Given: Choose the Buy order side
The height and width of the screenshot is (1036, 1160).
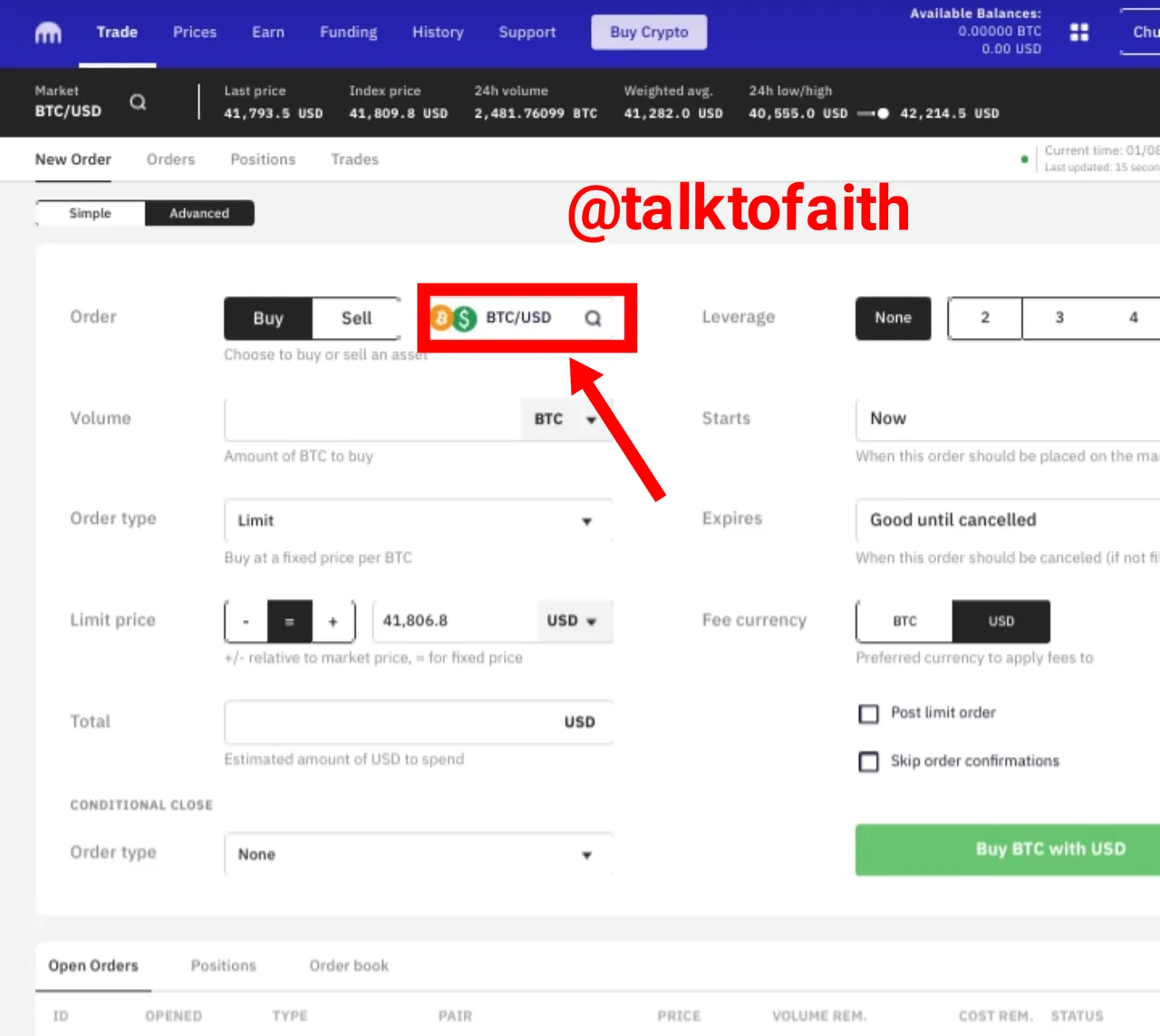Looking at the screenshot, I should click(x=268, y=318).
